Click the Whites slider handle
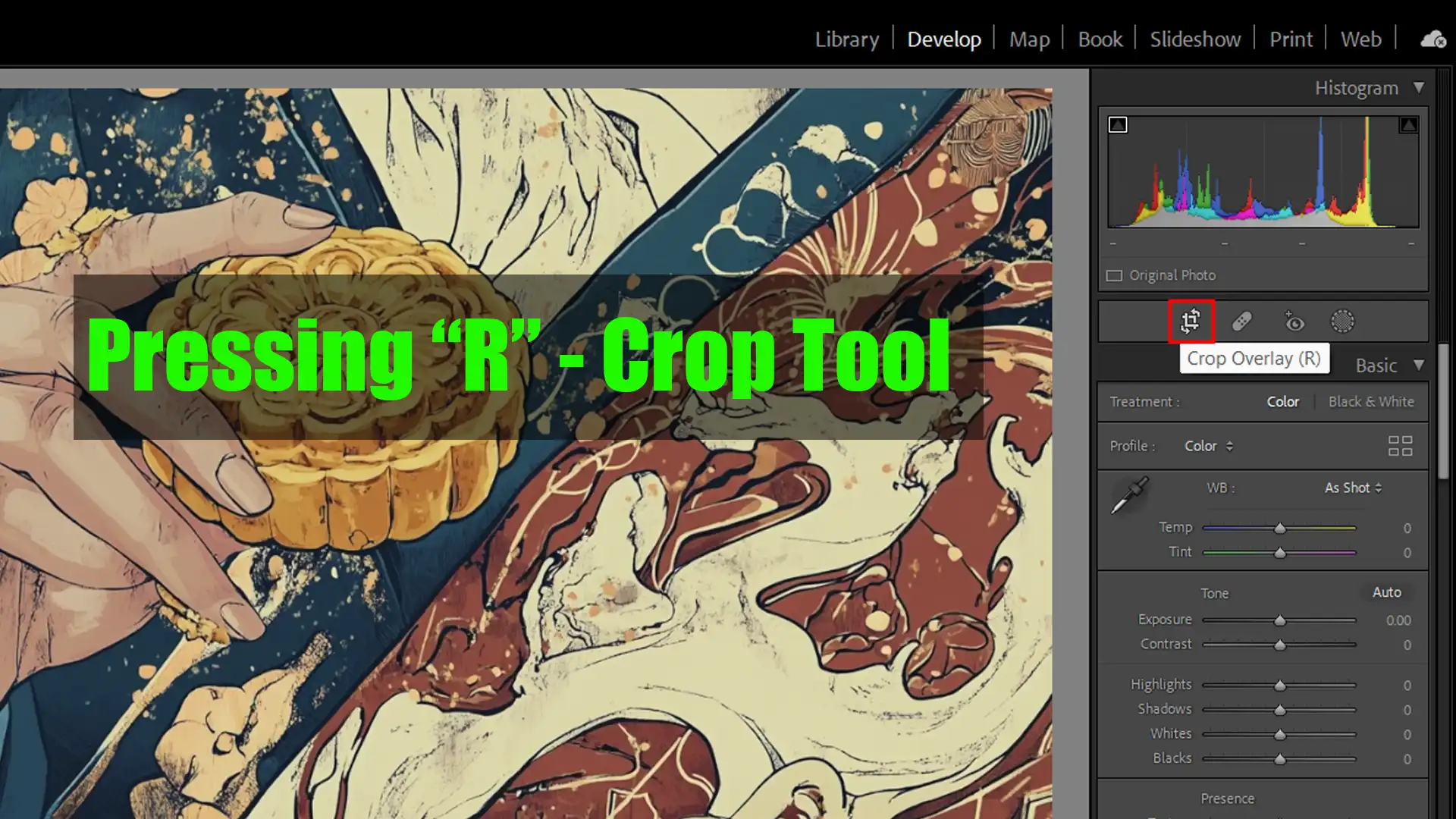Viewport: 1456px width, 819px height. pyautogui.click(x=1280, y=735)
